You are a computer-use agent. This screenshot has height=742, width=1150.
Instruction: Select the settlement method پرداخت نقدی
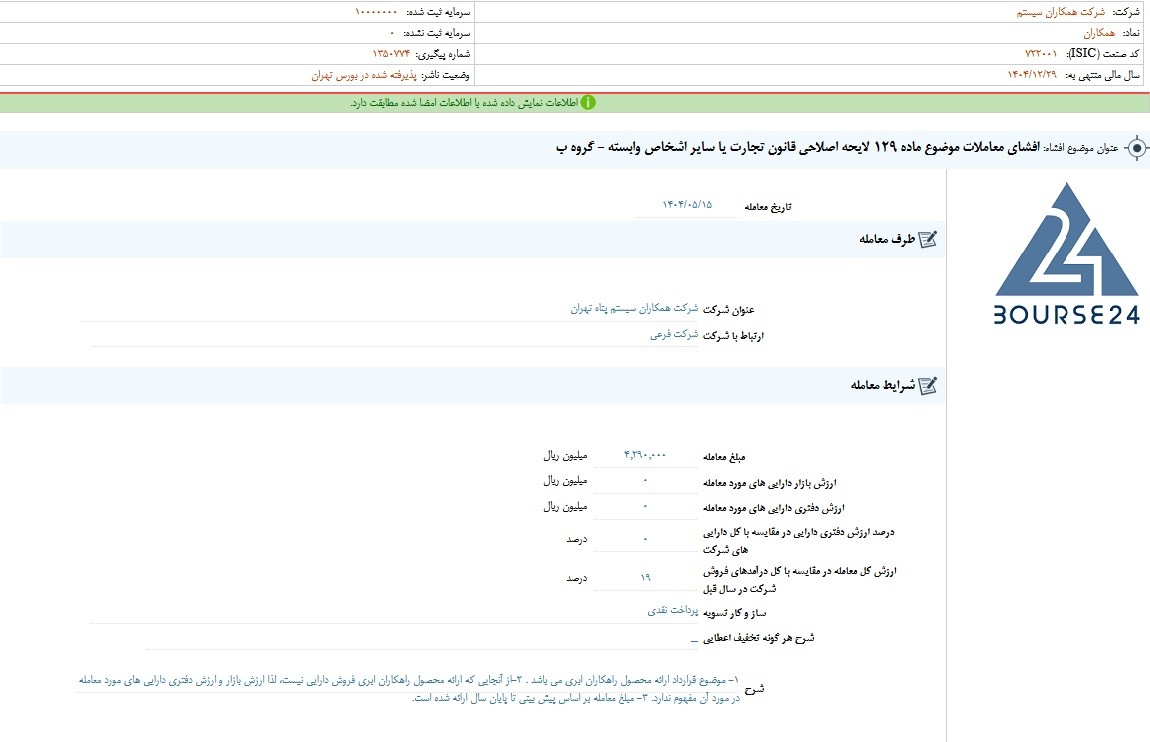coord(673,610)
